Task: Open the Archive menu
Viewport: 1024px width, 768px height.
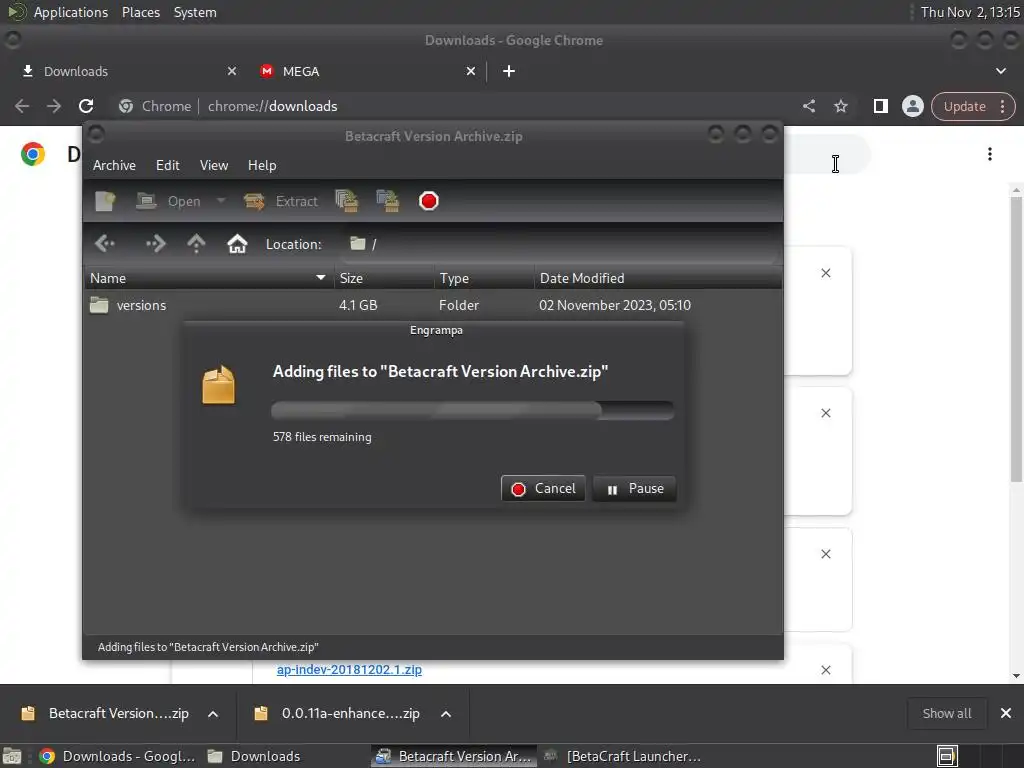Action: point(114,165)
